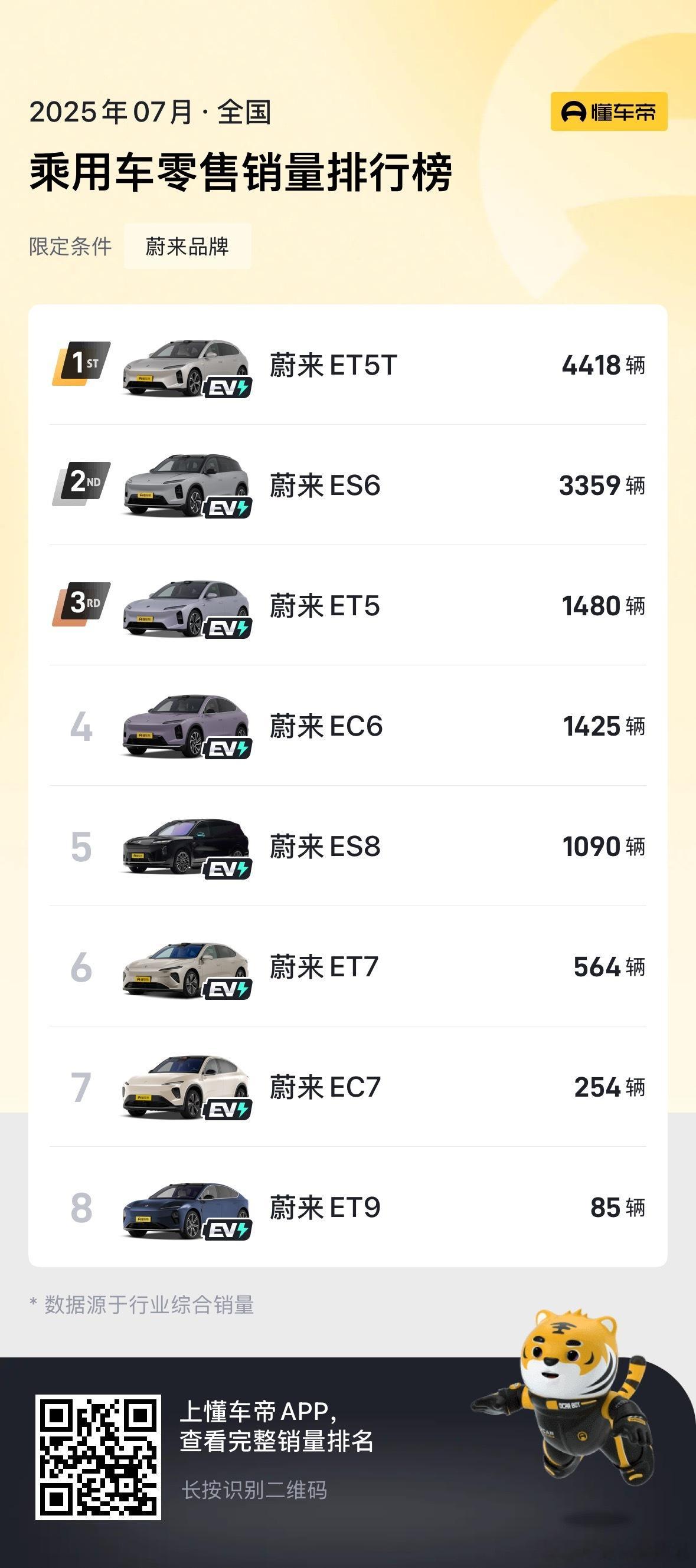Screen dimensions: 696x1568
Task: Click the 85 辆 sales figure
Action: (617, 1207)
